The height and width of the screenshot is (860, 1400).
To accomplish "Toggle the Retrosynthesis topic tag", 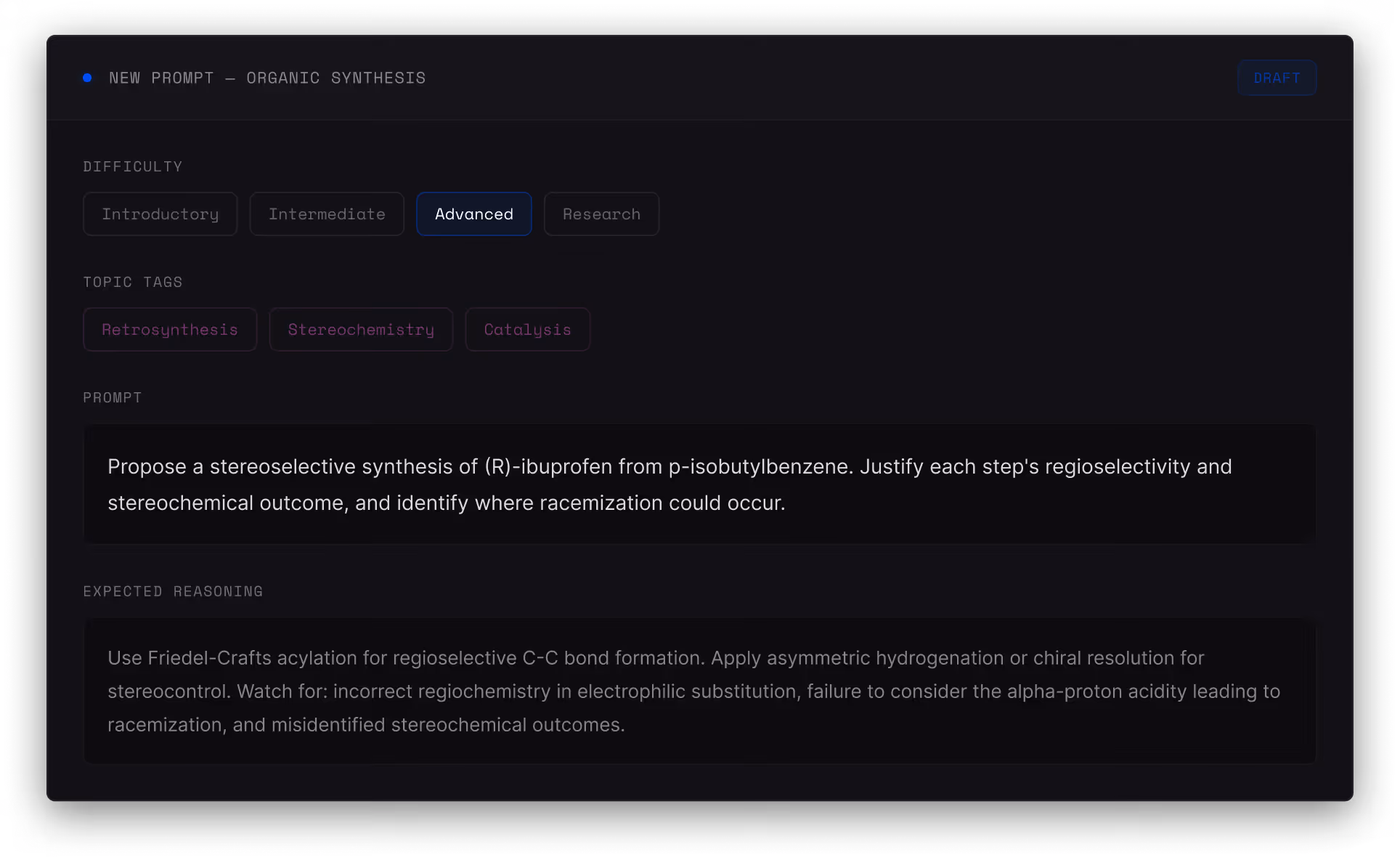I will (170, 330).
